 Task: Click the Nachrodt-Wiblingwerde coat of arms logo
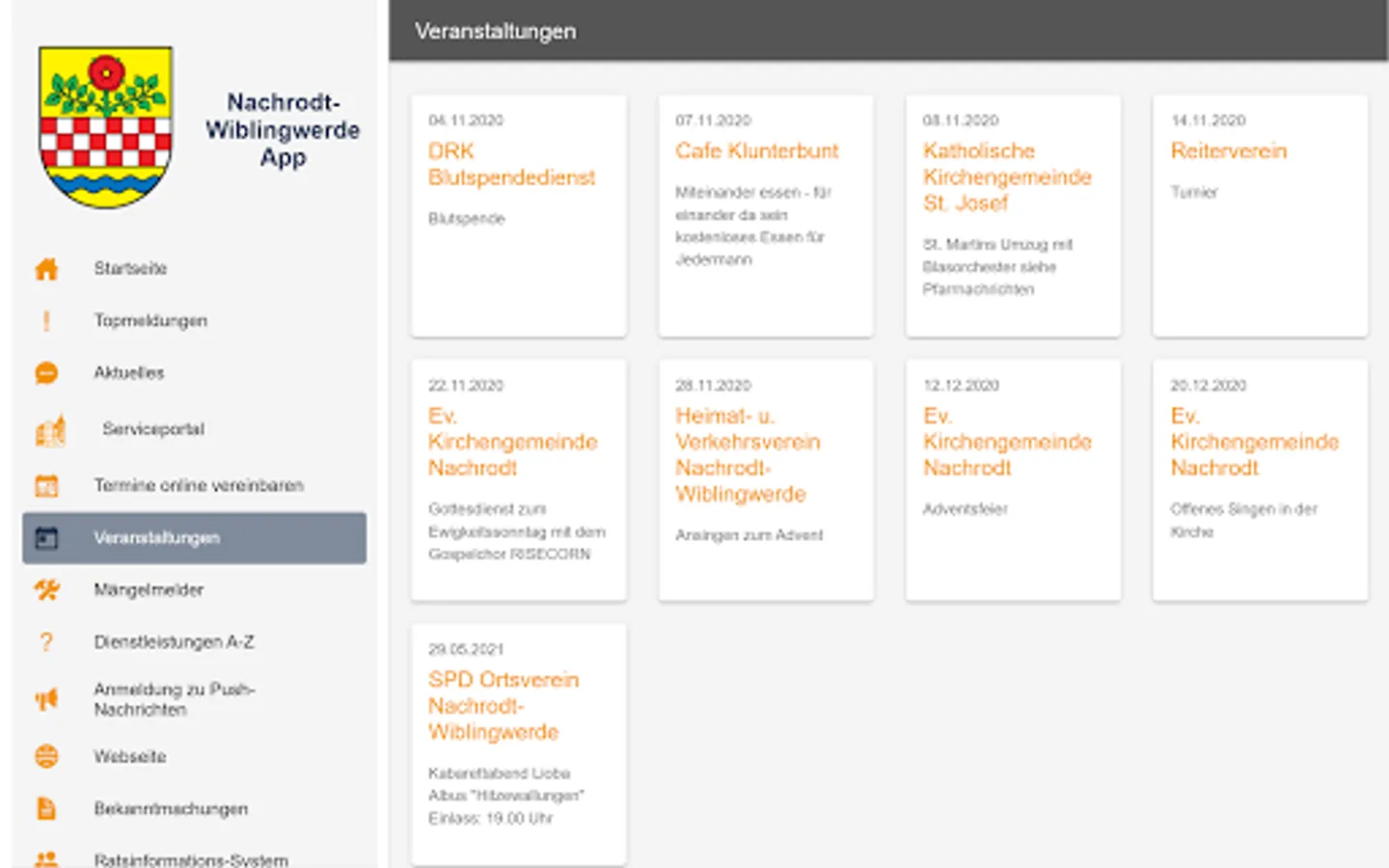pyautogui.click(x=106, y=126)
